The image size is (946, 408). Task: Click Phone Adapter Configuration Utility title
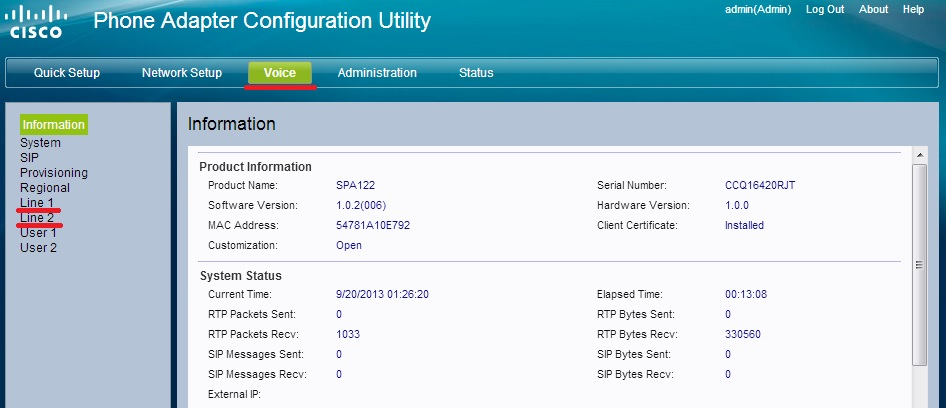point(262,21)
